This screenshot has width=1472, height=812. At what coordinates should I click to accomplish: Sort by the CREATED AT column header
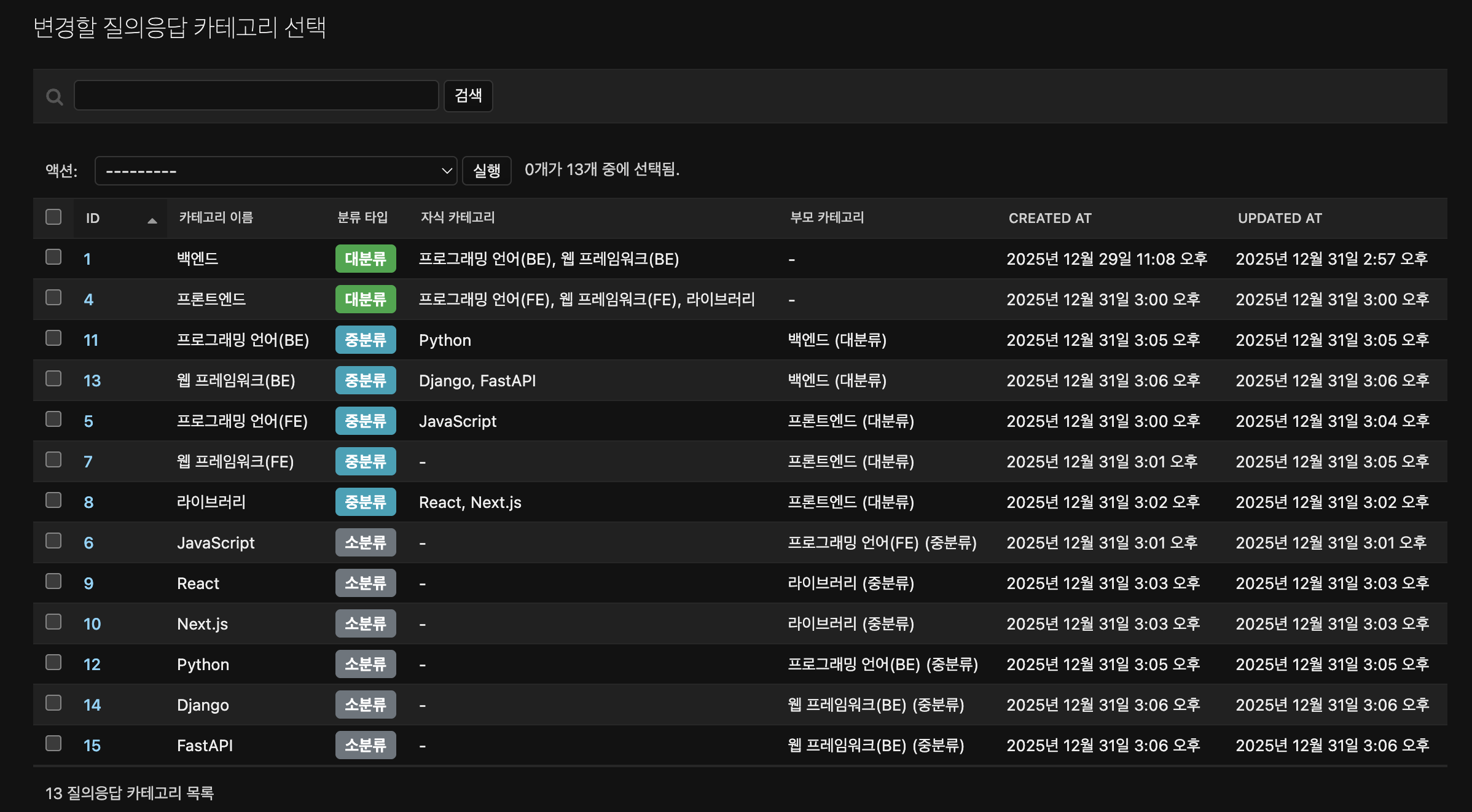1049,218
